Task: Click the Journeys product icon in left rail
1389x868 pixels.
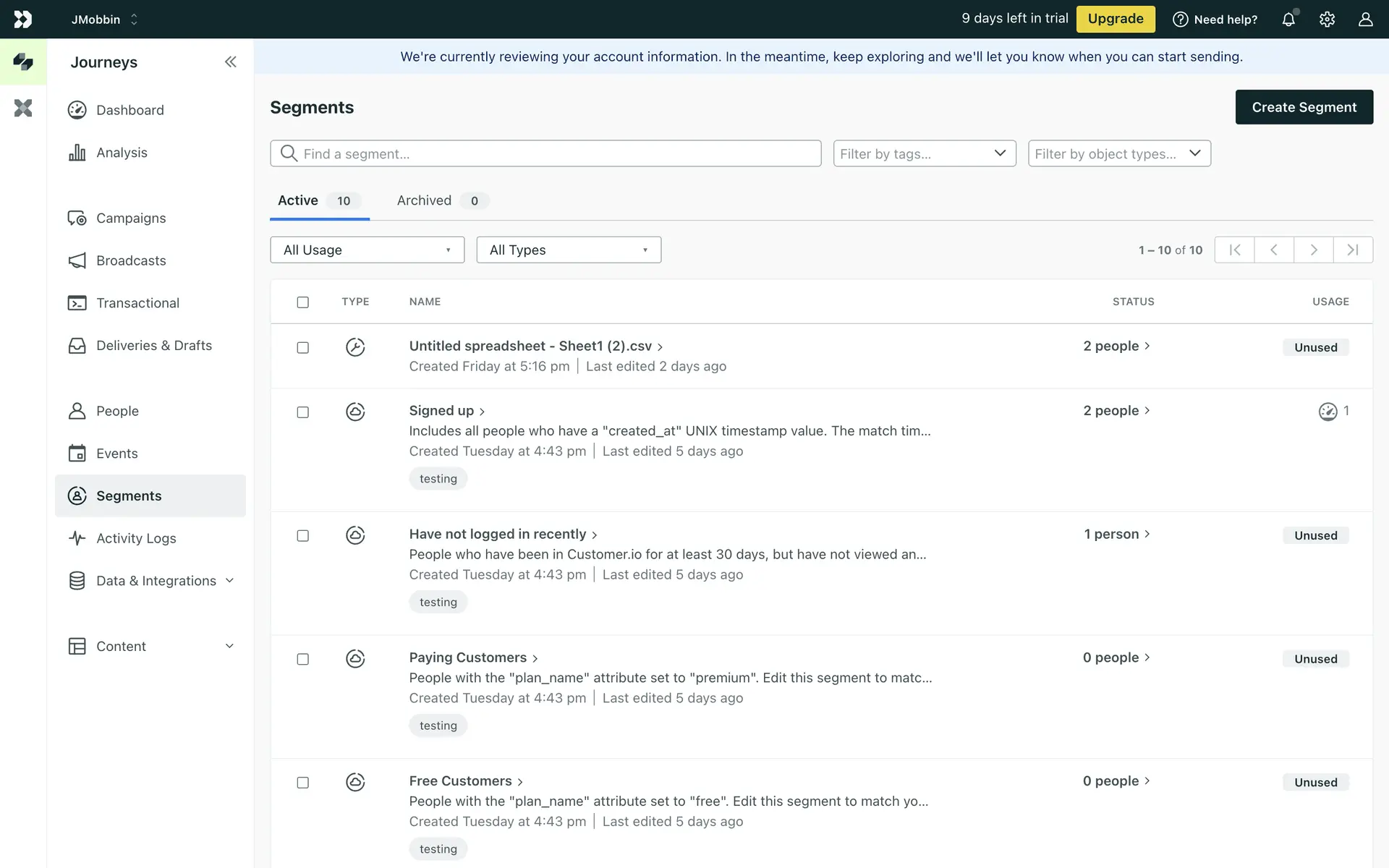Action: (x=23, y=62)
